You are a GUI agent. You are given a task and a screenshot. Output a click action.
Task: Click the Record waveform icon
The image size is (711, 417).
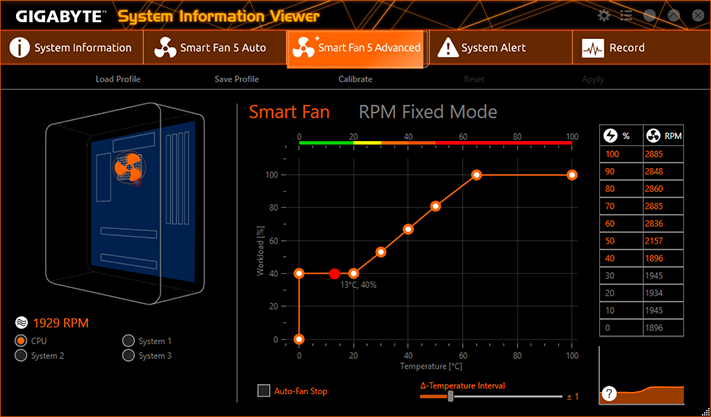click(x=593, y=48)
